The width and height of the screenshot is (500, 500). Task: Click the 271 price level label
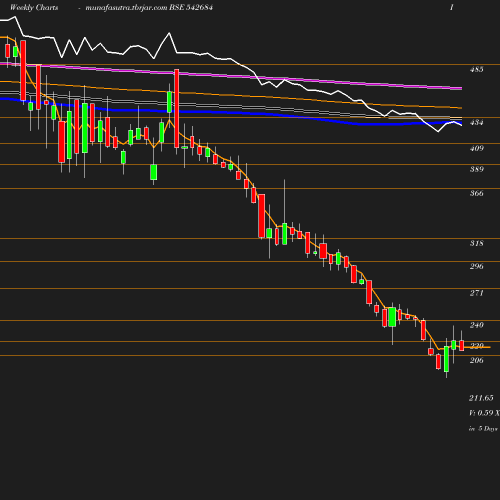coord(476,293)
